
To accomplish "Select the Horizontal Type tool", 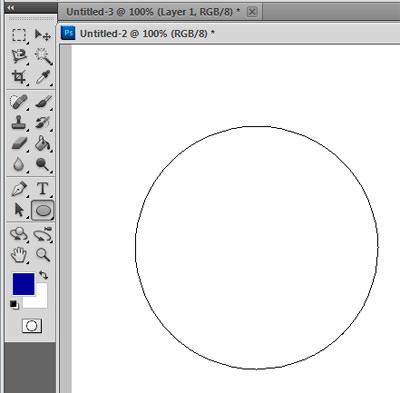I will (42, 189).
